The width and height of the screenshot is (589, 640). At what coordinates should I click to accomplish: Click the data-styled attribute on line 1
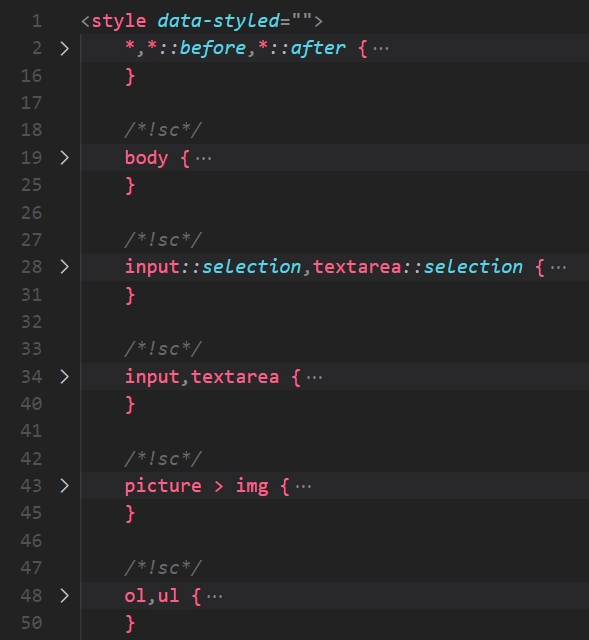tap(218, 21)
